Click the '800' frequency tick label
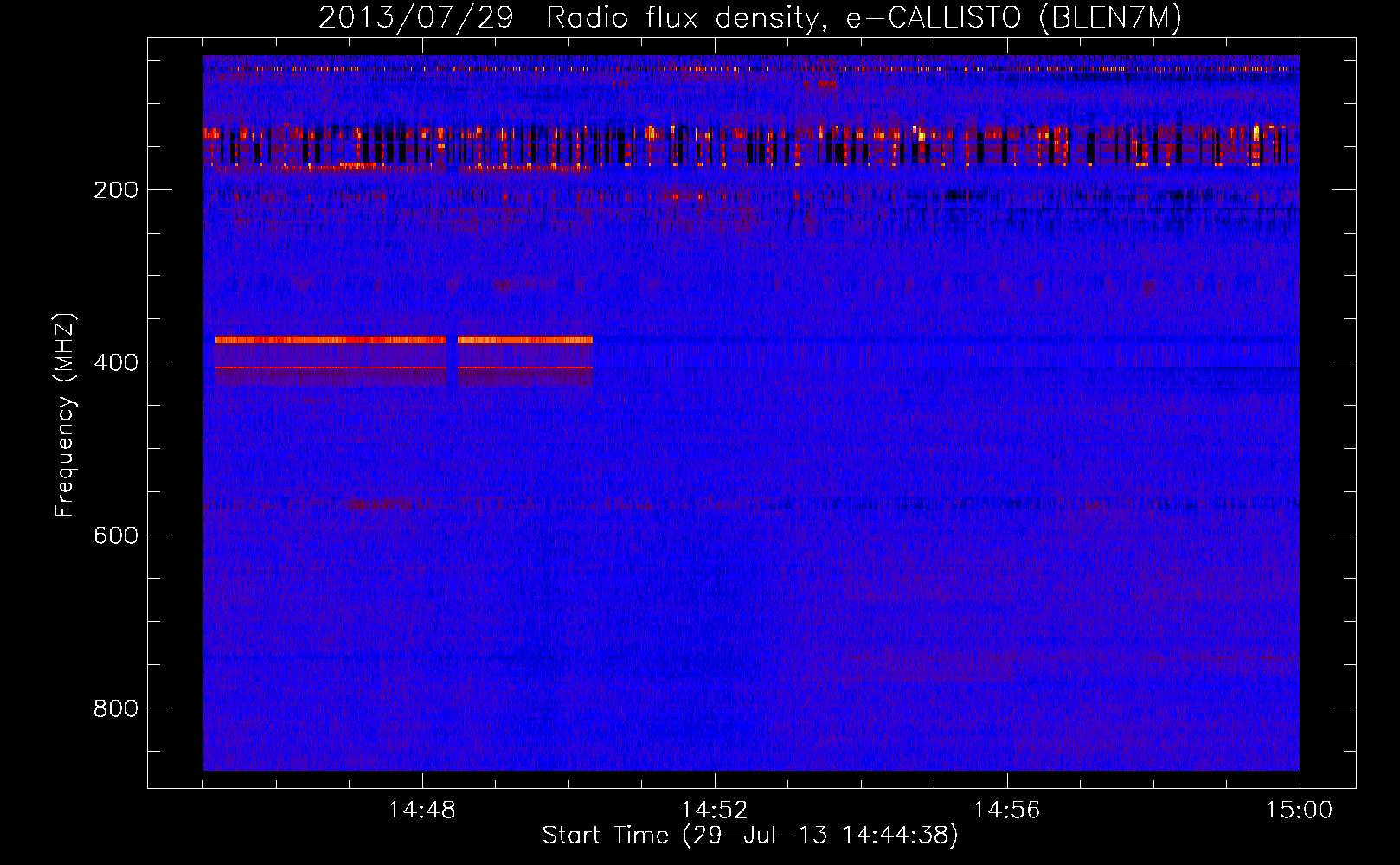 pos(116,708)
